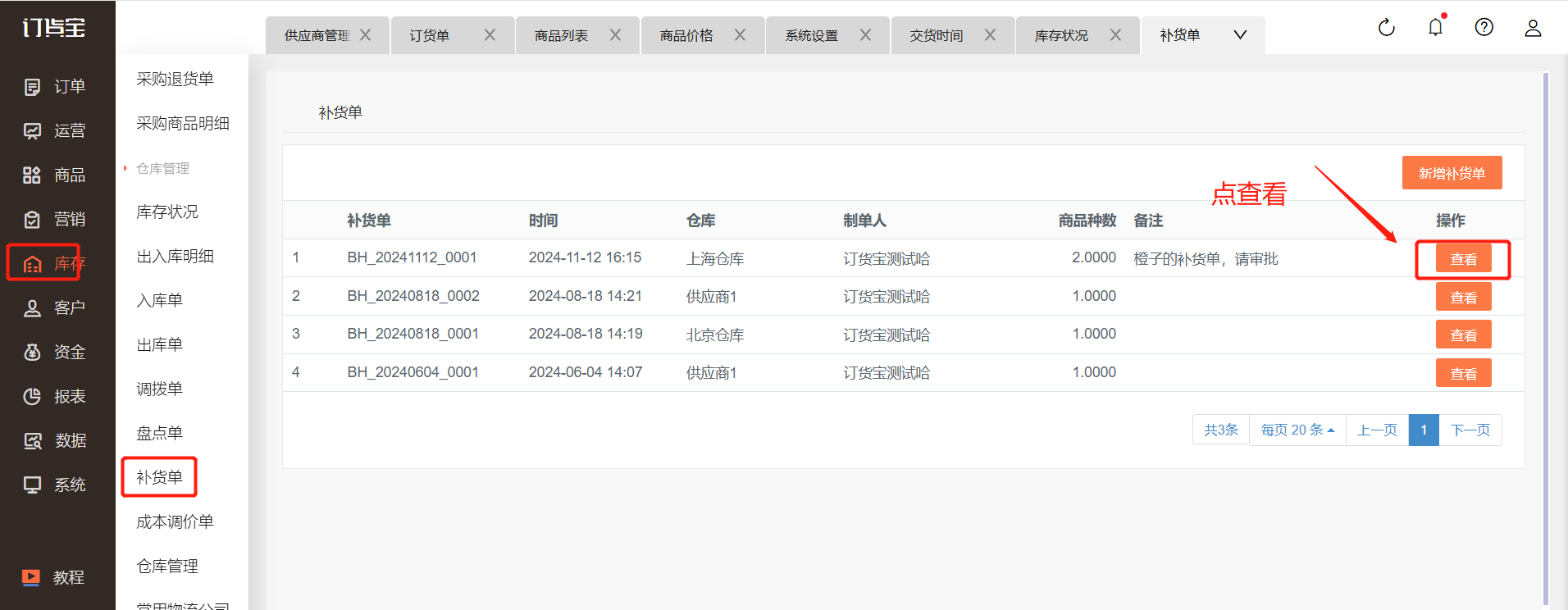1568x610 pixels.
Task: Collapse the 仓库管理 submenu group
Action: (x=162, y=168)
